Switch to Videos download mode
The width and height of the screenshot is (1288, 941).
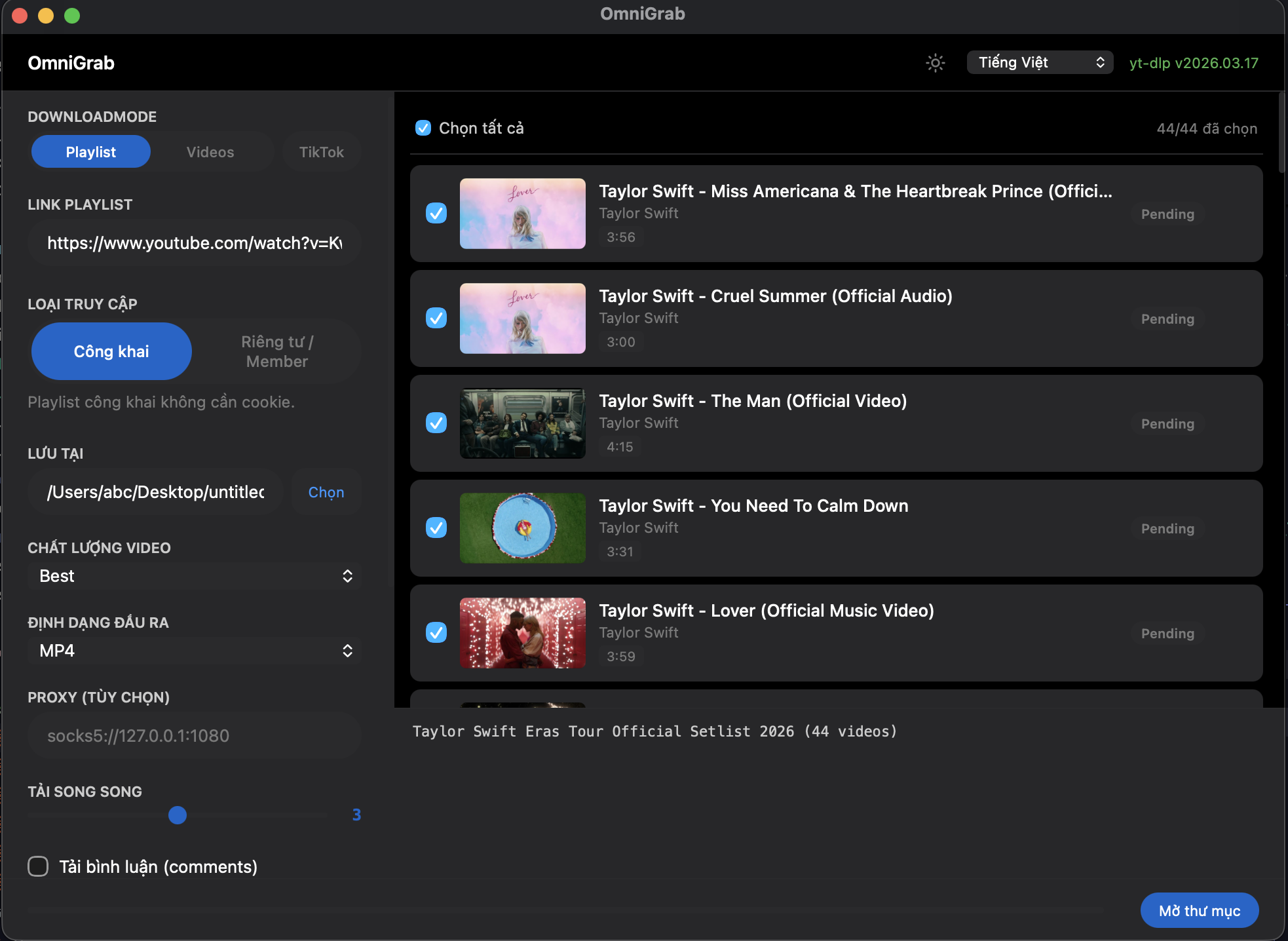210,151
